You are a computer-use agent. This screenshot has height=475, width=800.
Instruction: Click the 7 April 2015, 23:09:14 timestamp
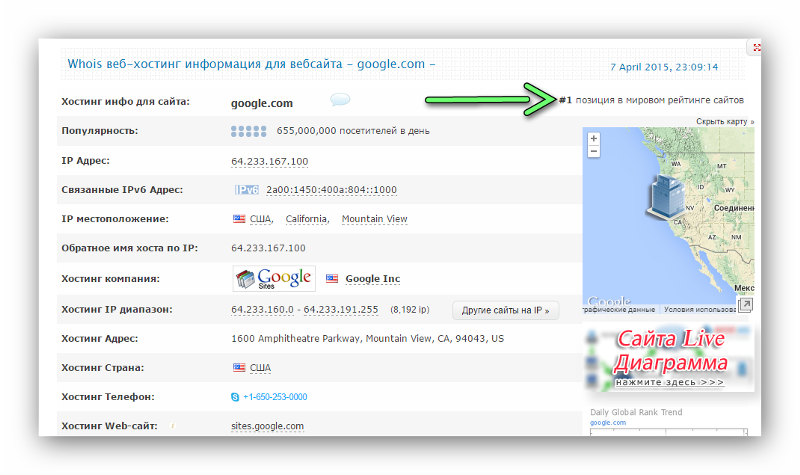[664, 67]
